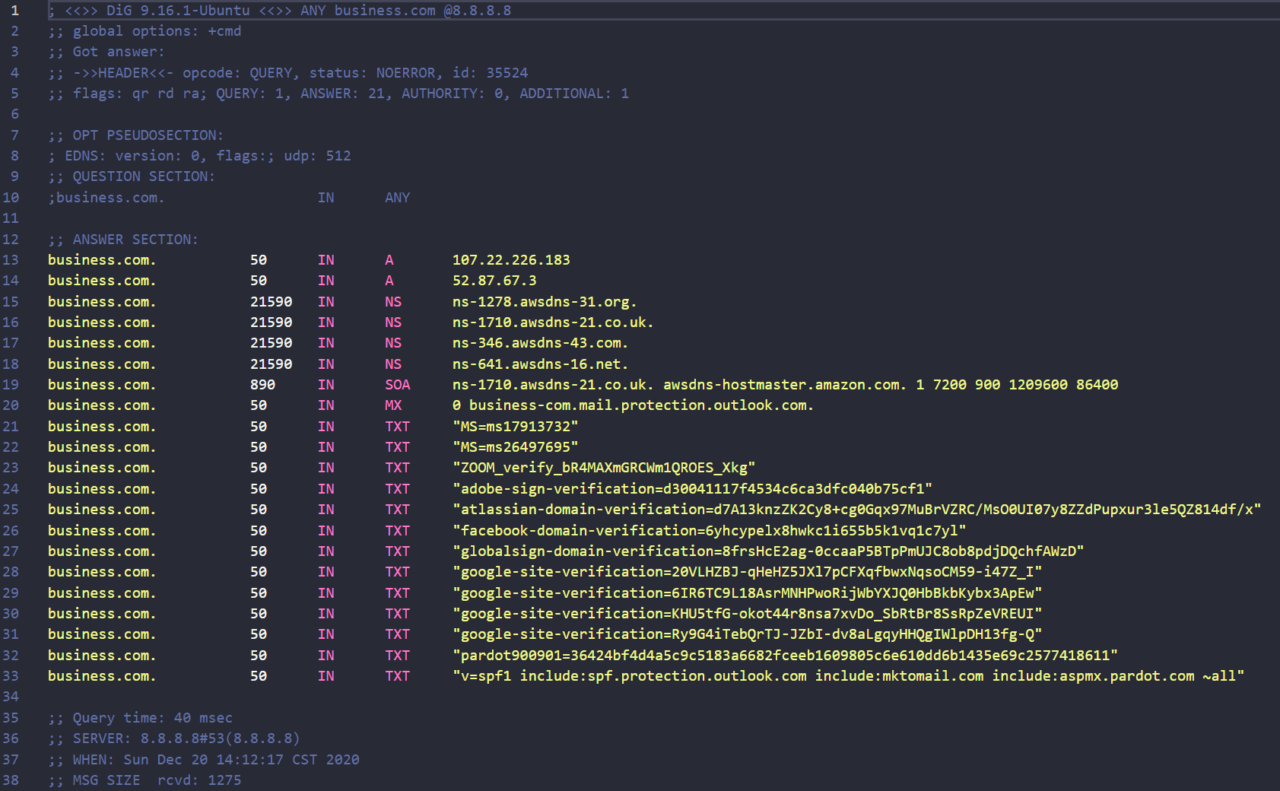Click google-site-verification value starting Ry9G4iTebQrTJ
The image size is (1280, 791).
click(747, 635)
